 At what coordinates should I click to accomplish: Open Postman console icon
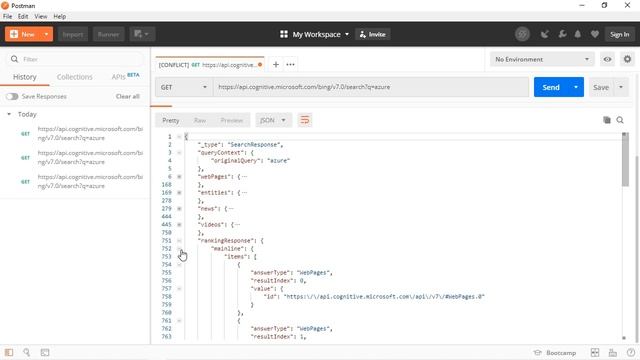[x=45, y=352]
